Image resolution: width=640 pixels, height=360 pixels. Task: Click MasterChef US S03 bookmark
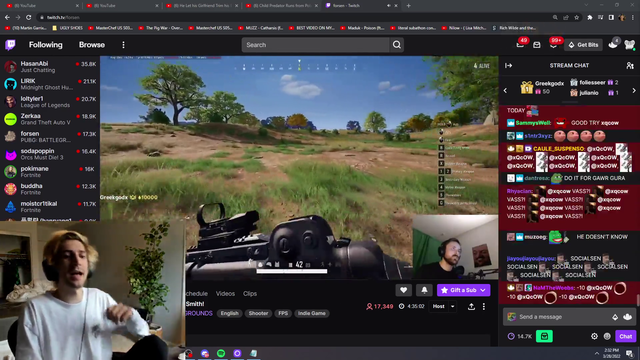tap(111, 28)
